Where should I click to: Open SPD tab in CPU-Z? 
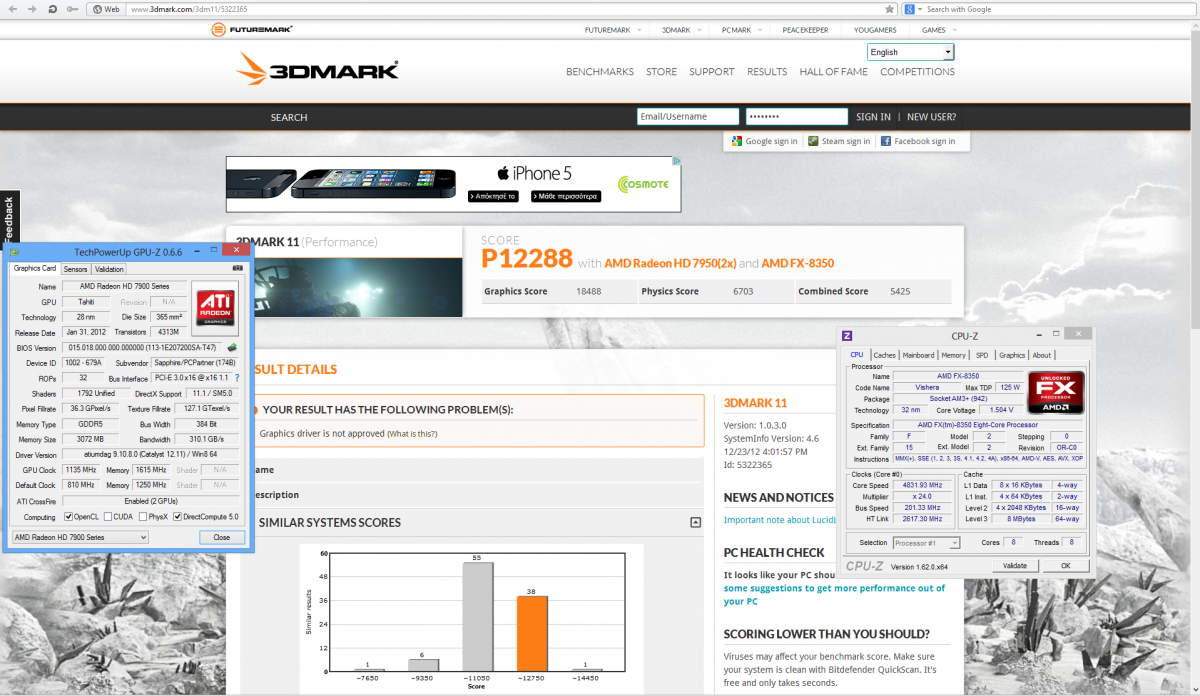point(982,355)
